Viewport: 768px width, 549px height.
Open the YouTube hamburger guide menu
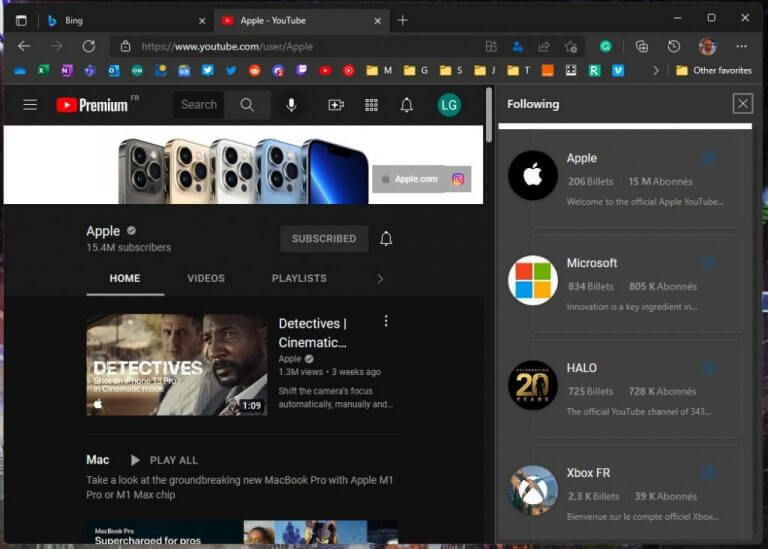[x=30, y=105]
